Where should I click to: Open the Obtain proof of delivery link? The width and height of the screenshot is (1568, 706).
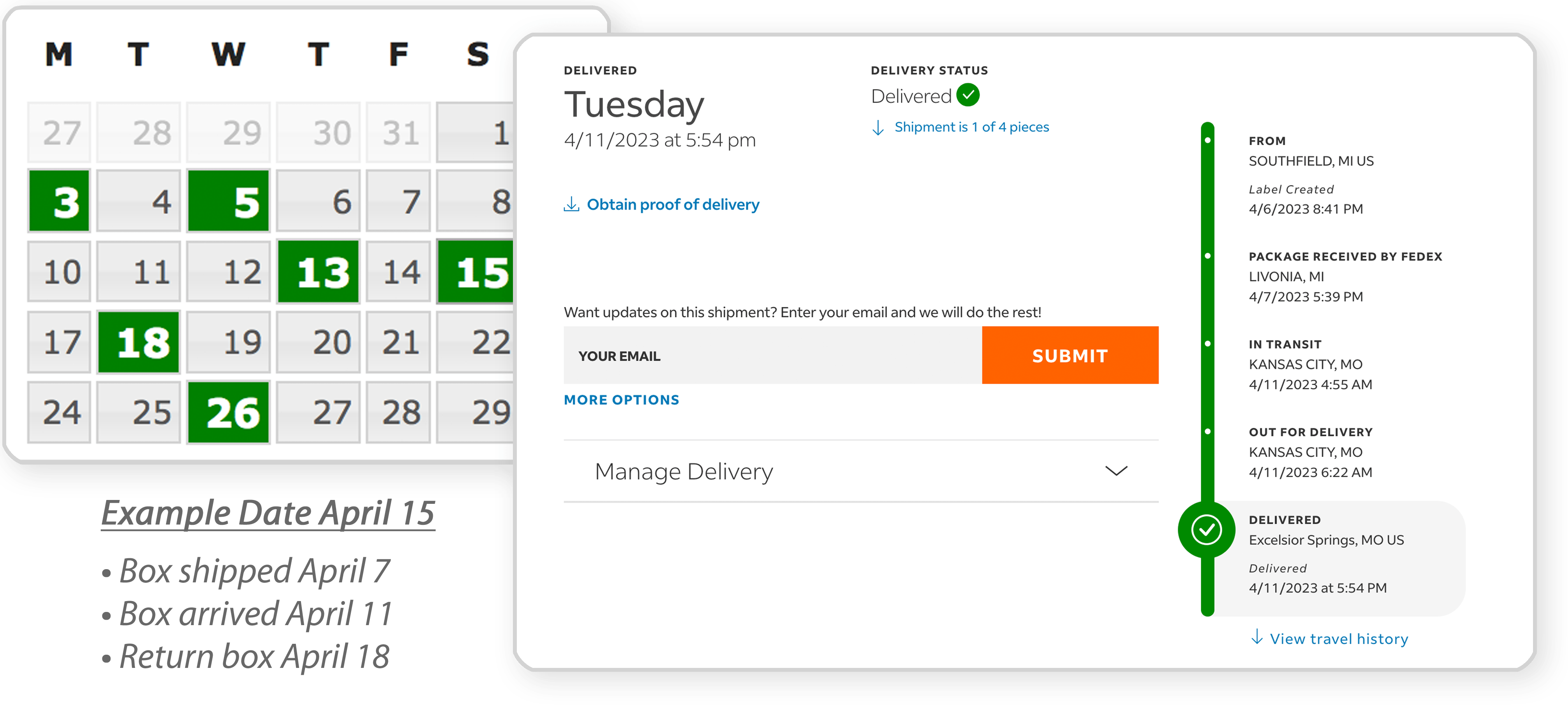(x=673, y=204)
